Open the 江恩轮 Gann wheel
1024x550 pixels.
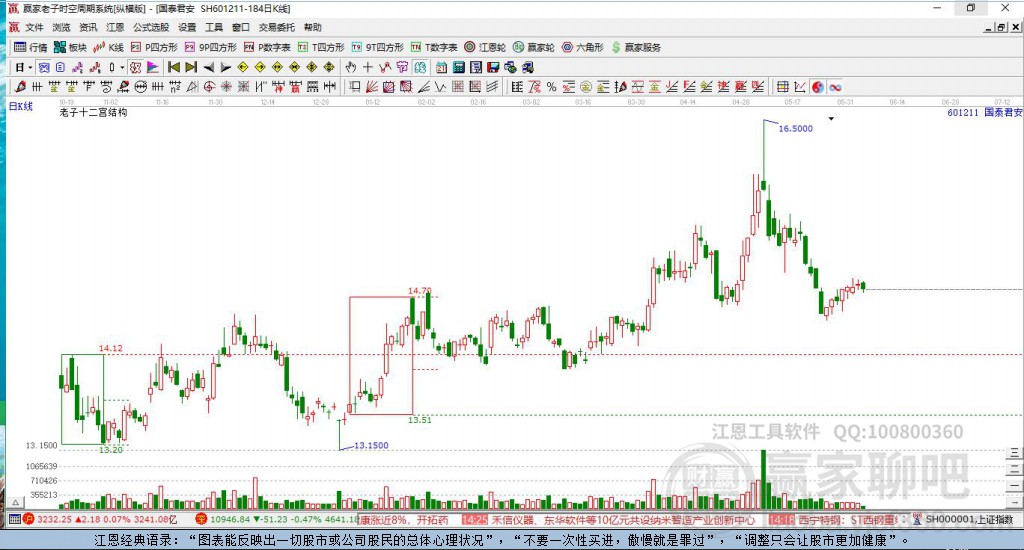point(485,47)
